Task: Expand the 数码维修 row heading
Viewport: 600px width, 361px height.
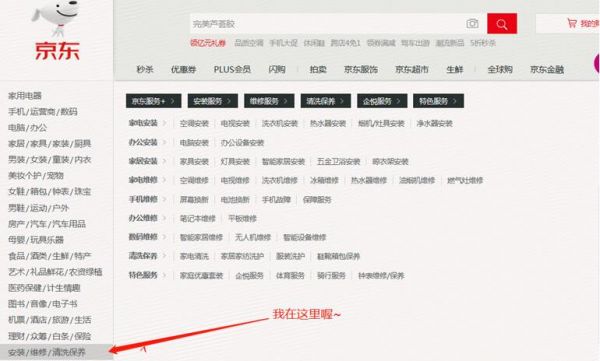Action: point(143,237)
